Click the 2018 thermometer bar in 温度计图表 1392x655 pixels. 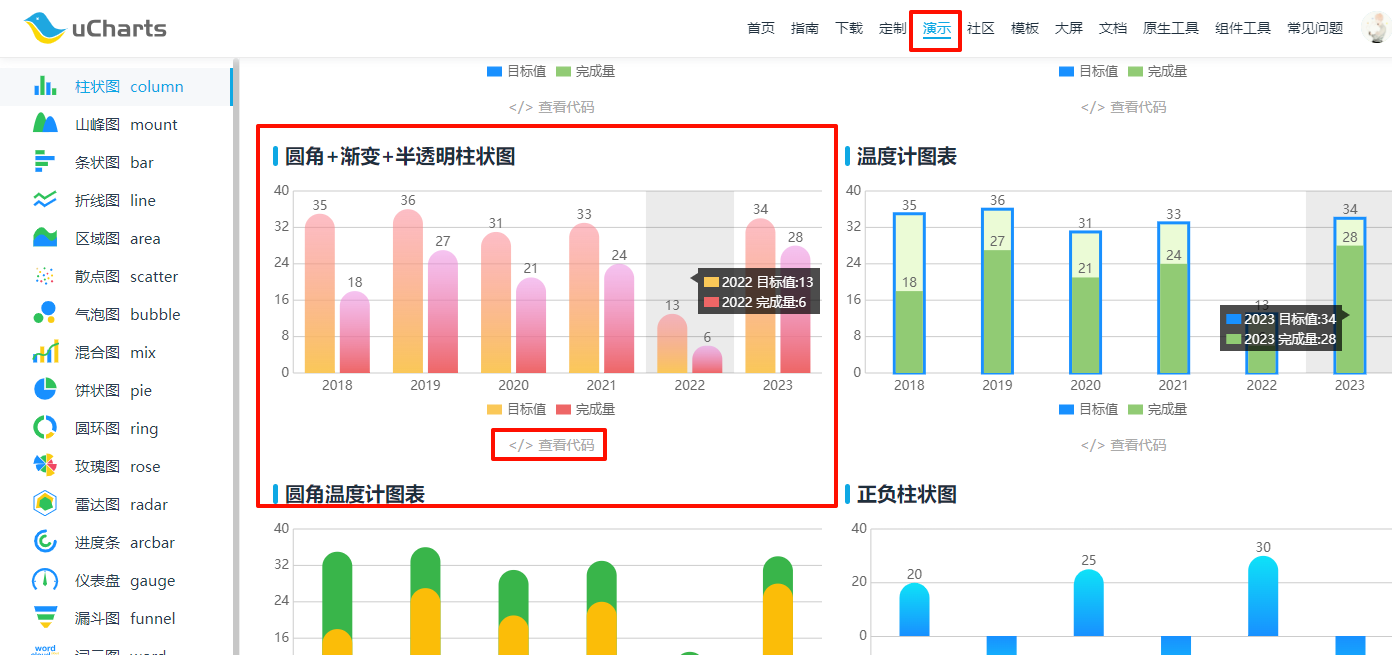pos(909,293)
